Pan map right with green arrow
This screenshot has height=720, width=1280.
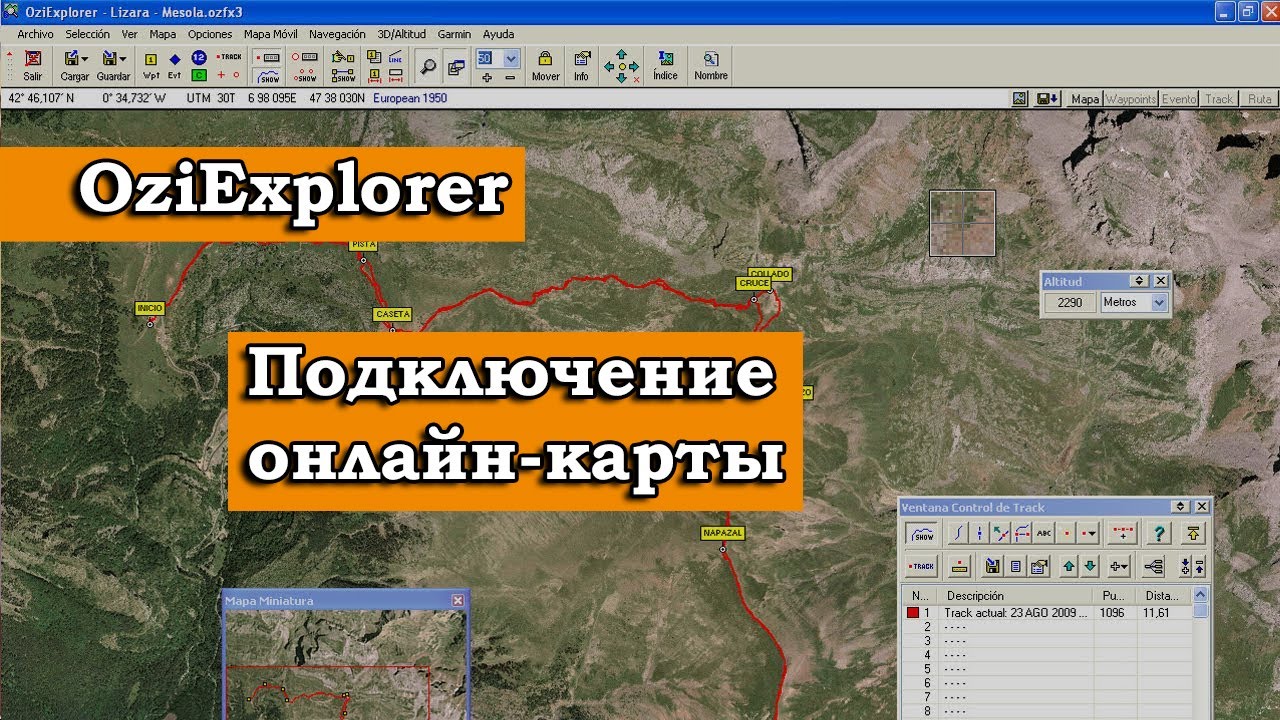click(634, 66)
